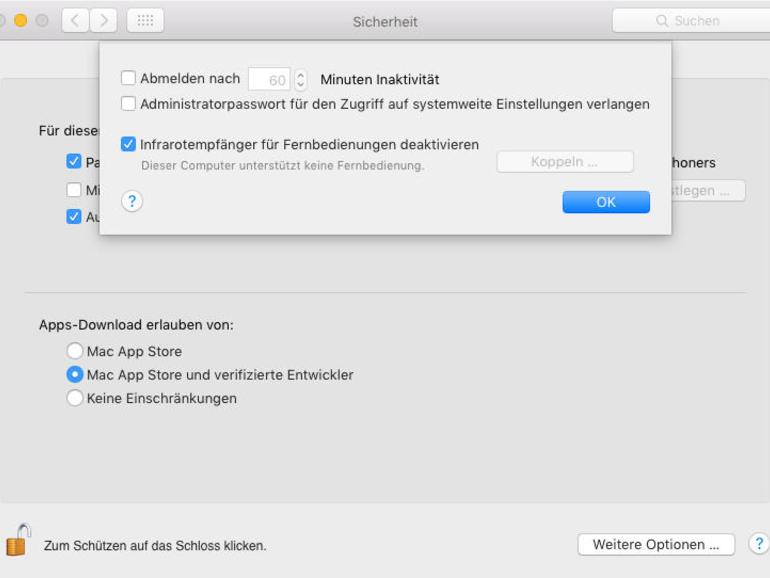
Task: Confirm dialog with OK button
Action: [x=606, y=202]
